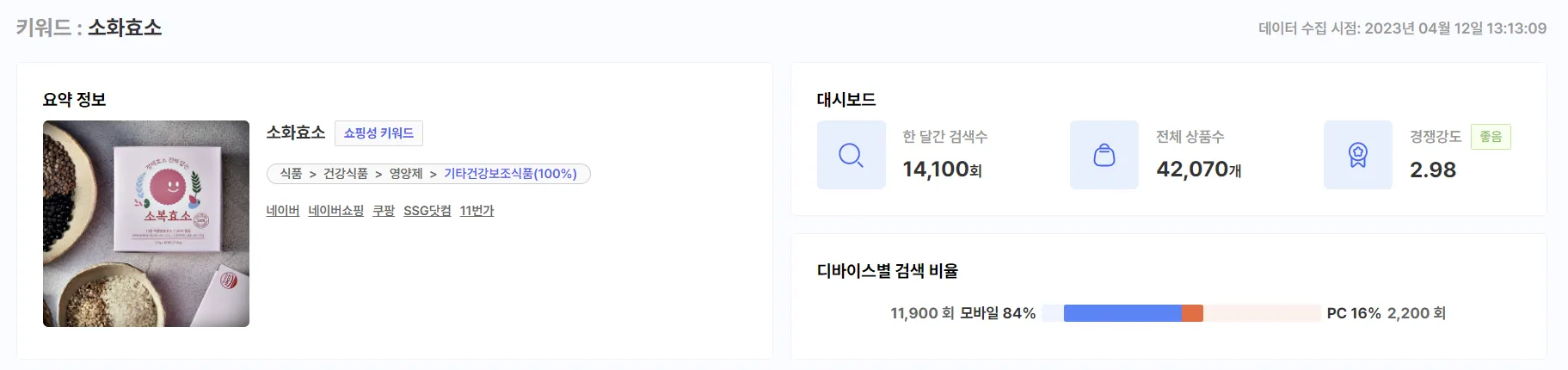Click the blue mobile ratio bar segment

pos(1122,313)
